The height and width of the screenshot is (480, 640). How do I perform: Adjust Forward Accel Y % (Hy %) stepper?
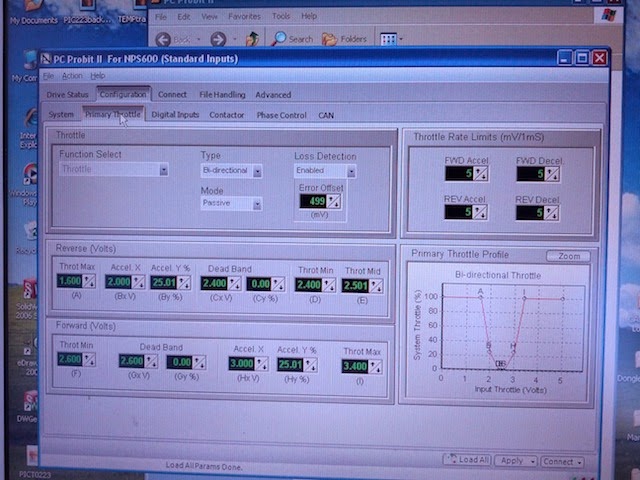pos(310,365)
